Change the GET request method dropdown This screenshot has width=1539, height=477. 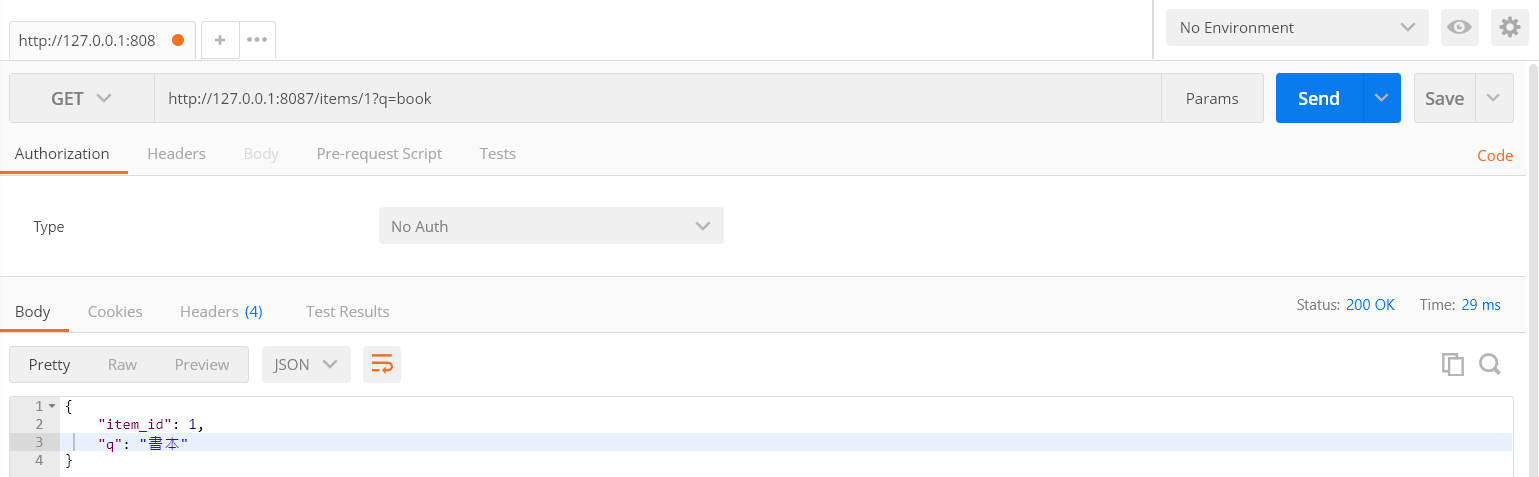(x=81, y=99)
